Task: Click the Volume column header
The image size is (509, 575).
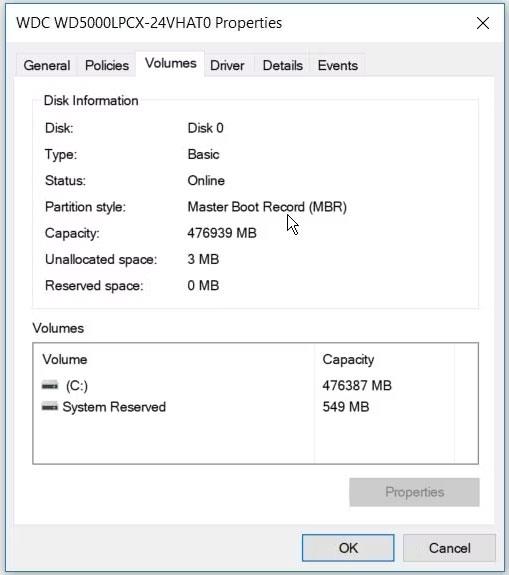Action: coord(174,359)
